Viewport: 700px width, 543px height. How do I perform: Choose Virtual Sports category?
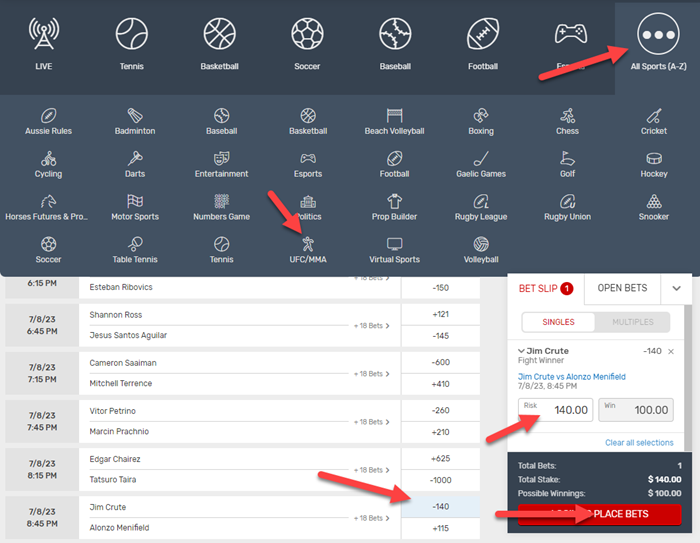point(394,248)
